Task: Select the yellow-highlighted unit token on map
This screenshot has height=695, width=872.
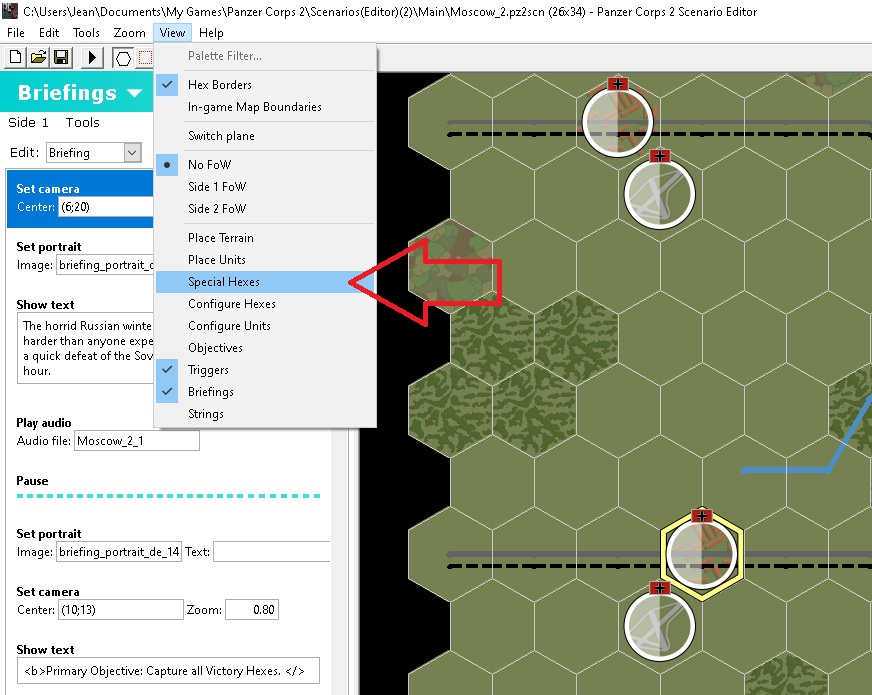Action: tap(702, 553)
